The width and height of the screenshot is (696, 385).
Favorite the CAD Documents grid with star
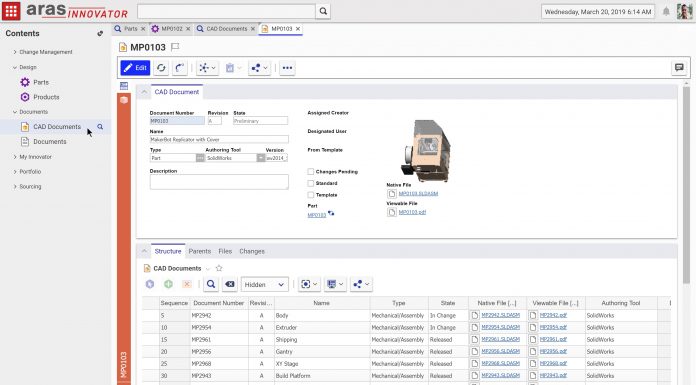(x=219, y=268)
